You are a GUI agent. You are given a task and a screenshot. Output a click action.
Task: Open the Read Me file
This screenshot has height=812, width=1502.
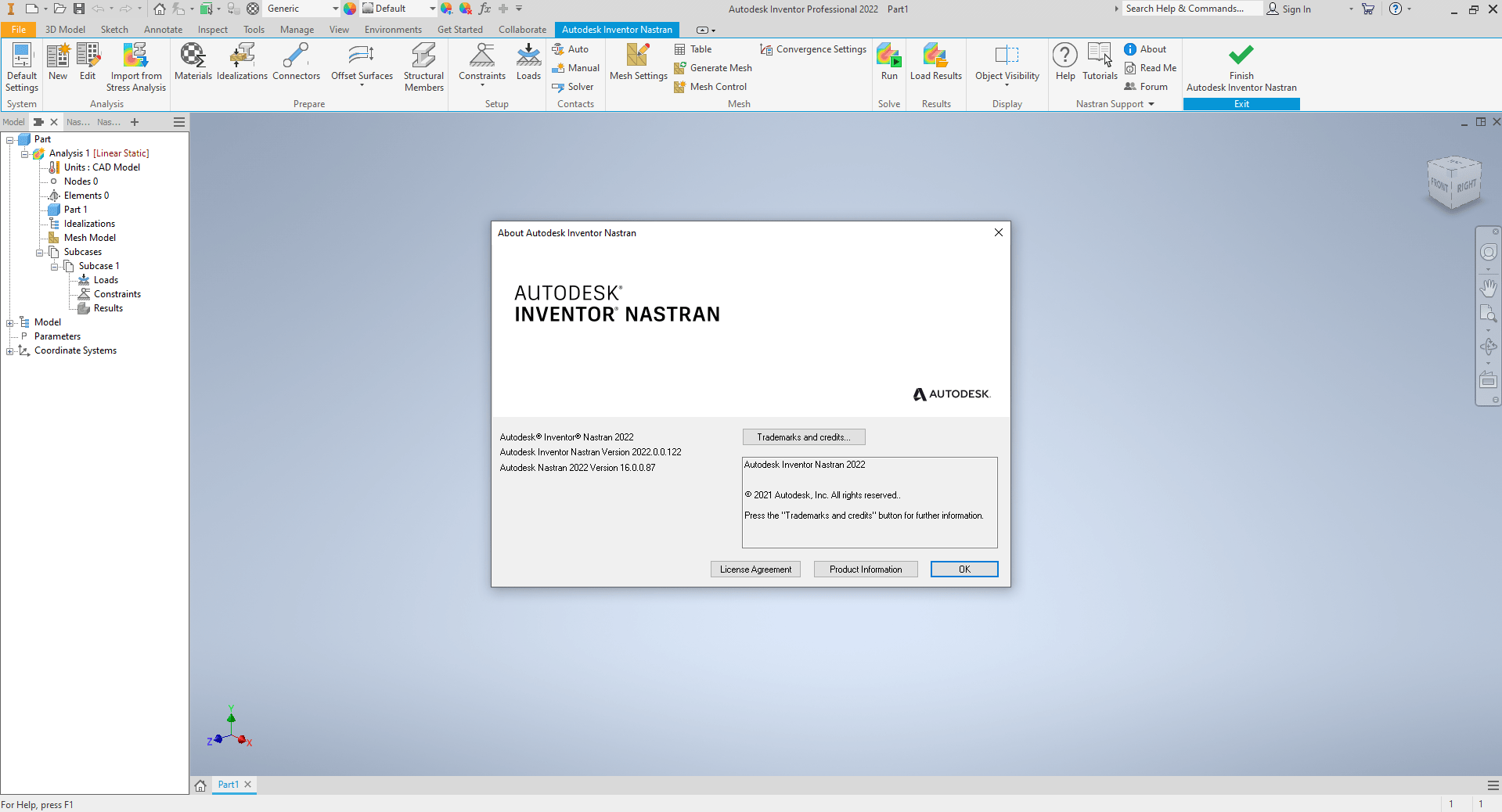pyautogui.click(x=1151, y=68)
